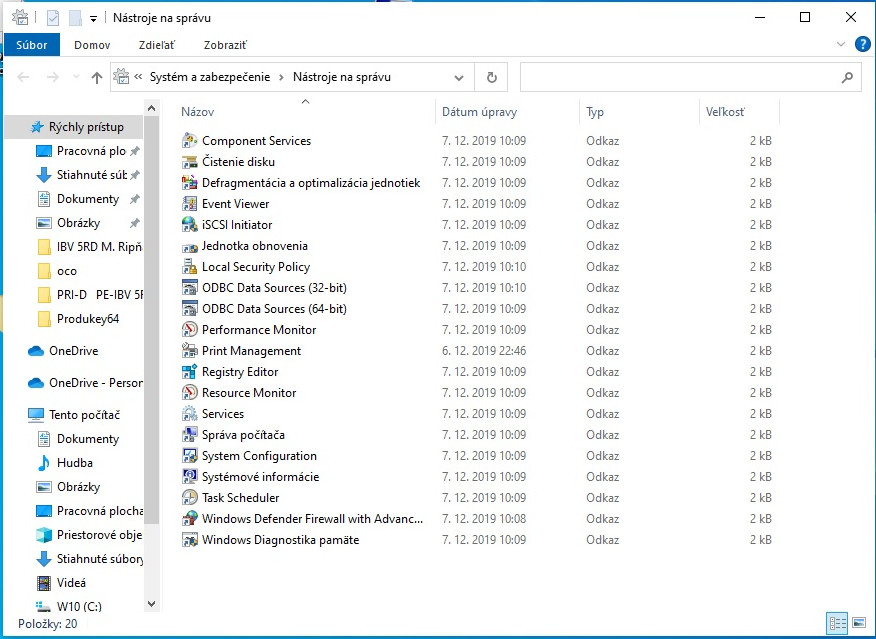Select the Print Management icon
The image size is (876, 639).
pos(189,350)
